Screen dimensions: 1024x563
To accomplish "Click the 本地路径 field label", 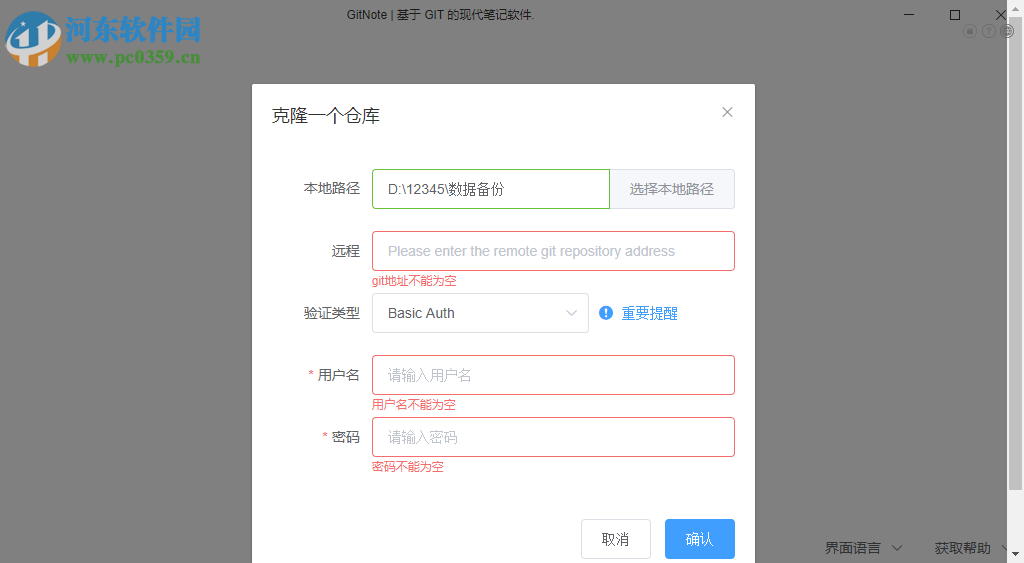I will coord(332,188).
